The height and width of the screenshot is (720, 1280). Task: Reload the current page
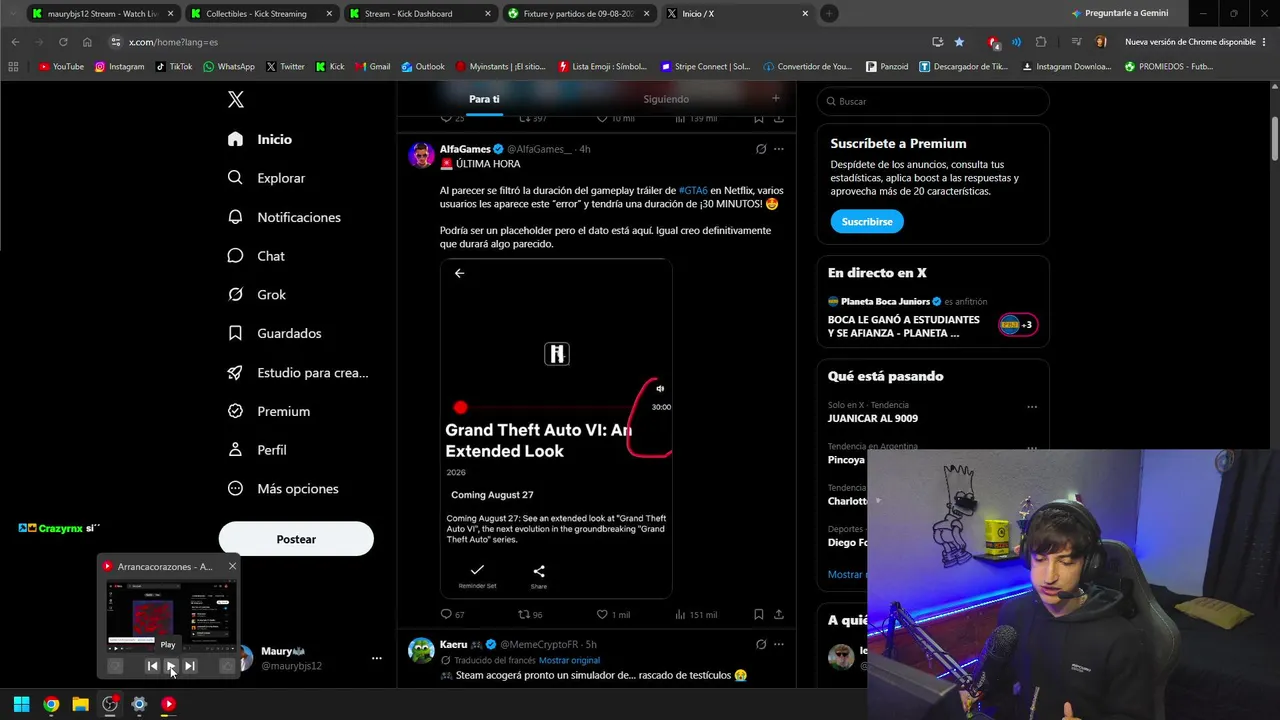point(63,42)
